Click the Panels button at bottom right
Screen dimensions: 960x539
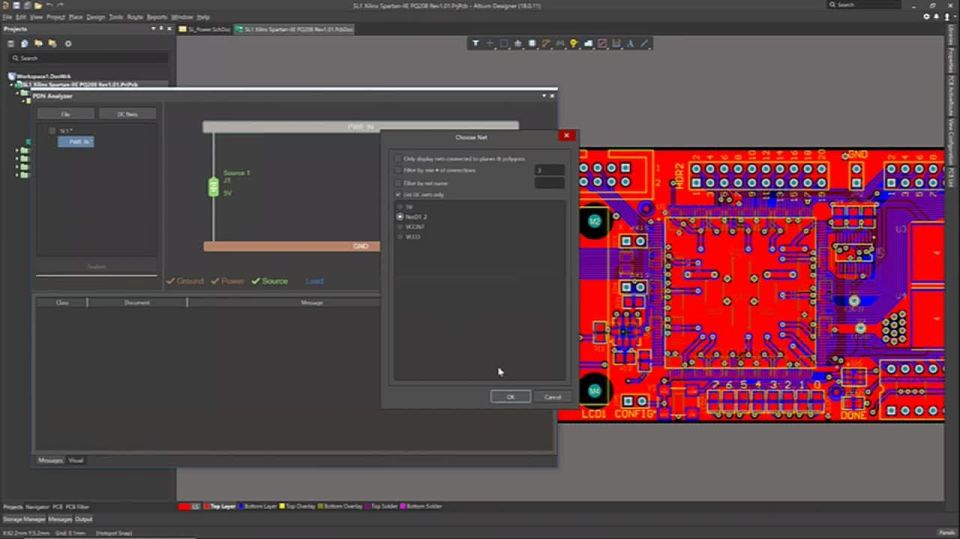pyautogui.click(x=946, y=533)
